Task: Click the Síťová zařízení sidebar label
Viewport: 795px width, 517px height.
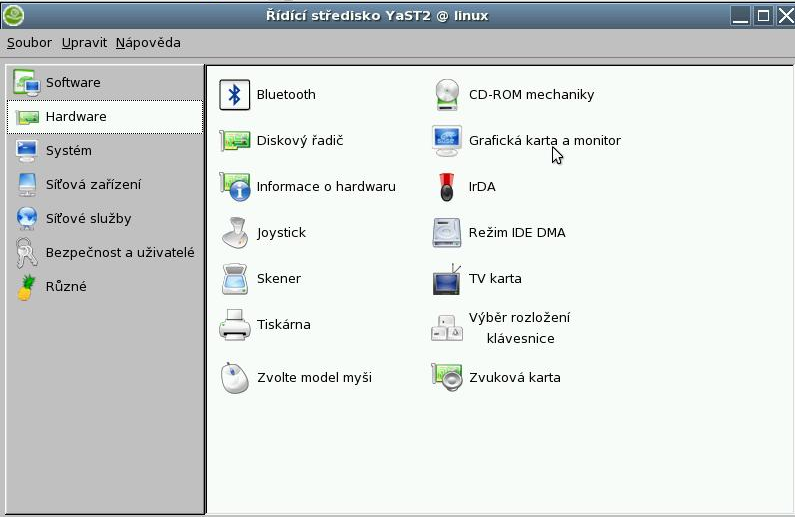Action: (93, 184)
